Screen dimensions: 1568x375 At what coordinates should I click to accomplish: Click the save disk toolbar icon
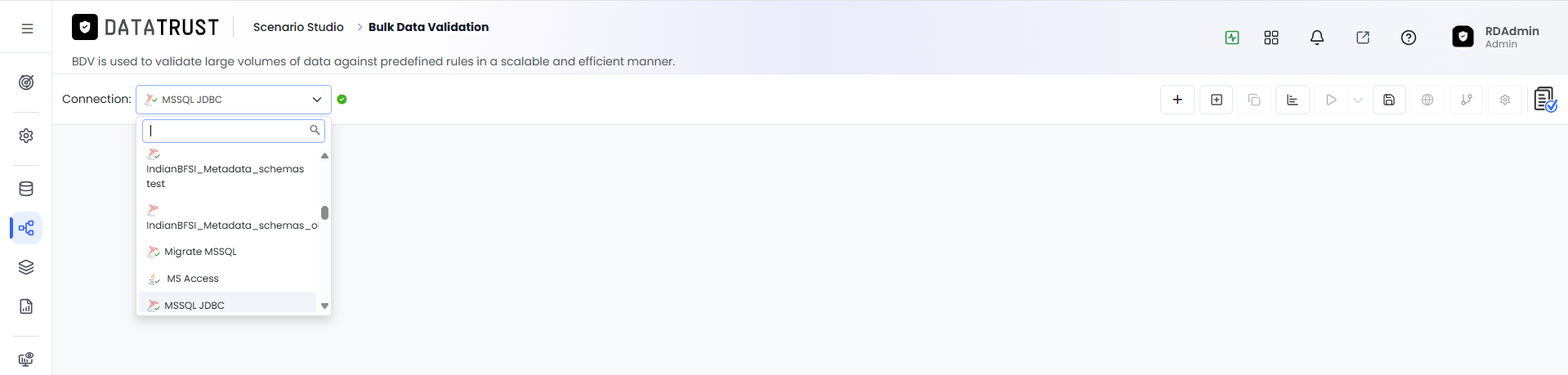click(x=1389, y=100)
